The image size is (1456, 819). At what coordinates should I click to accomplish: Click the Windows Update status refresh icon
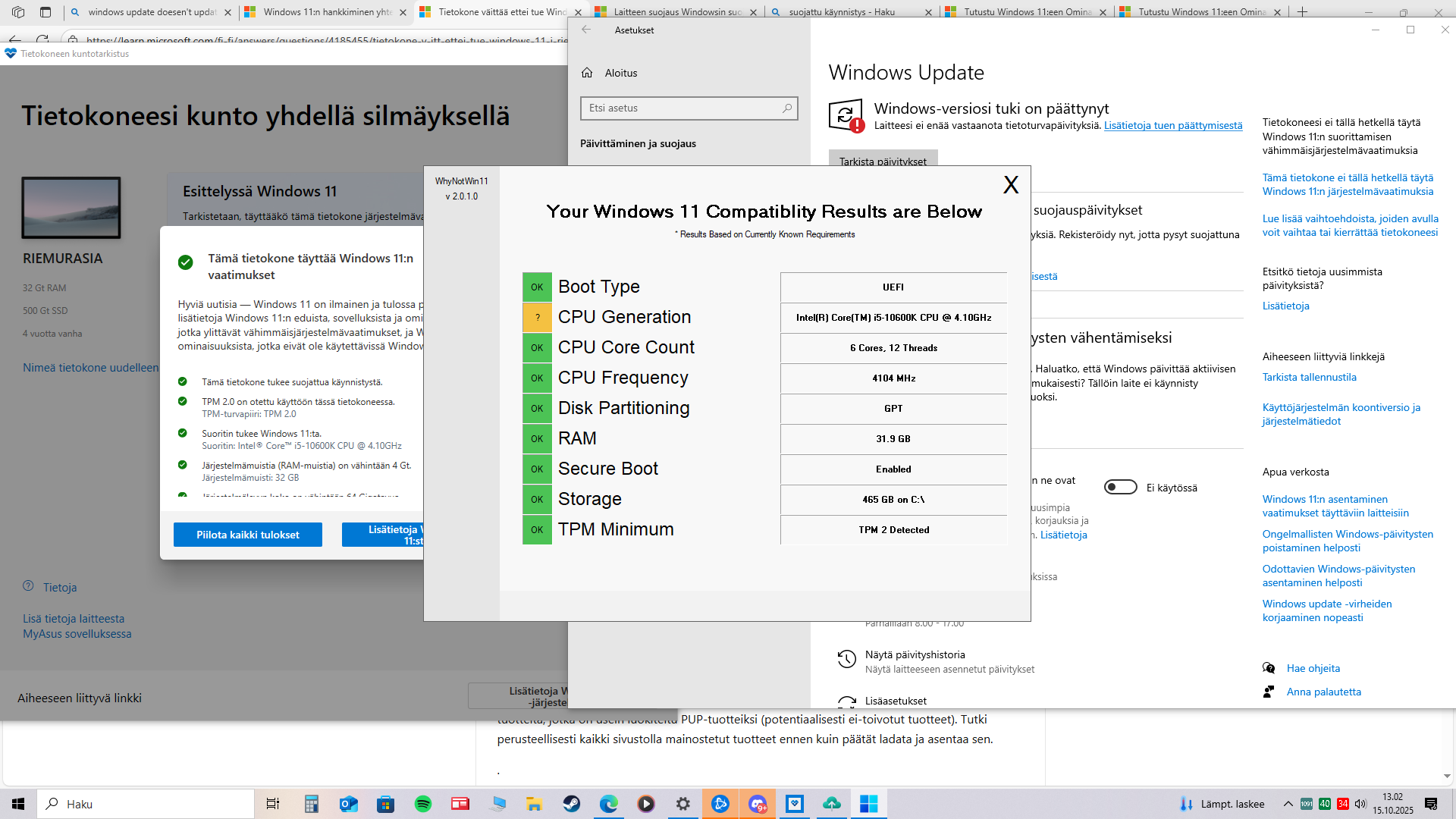tap(846, 116)
